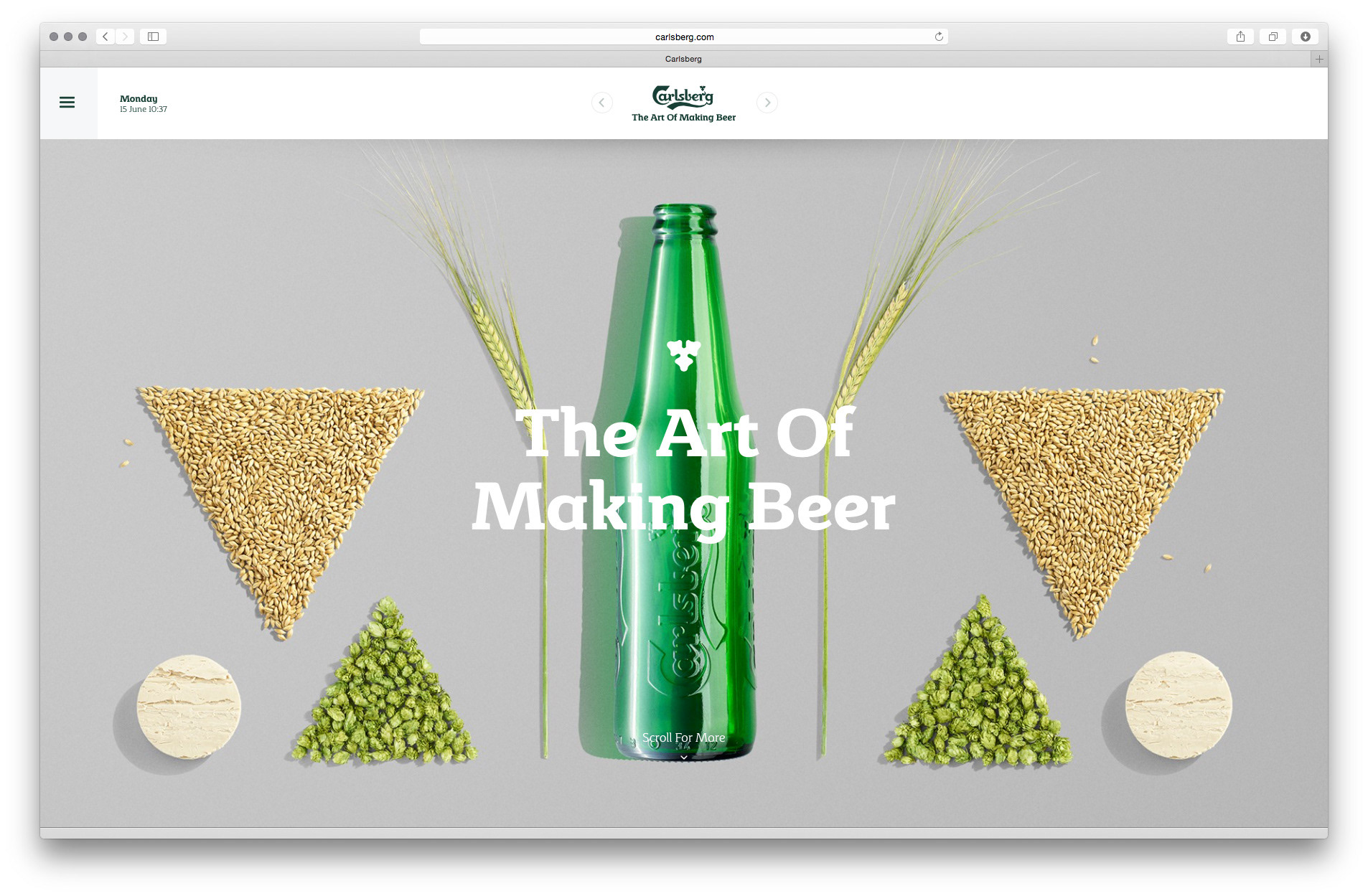Viewport: 1368px width, 896px height.
Task: Click the carlsberg.com address field
Action: click(684, 37)
